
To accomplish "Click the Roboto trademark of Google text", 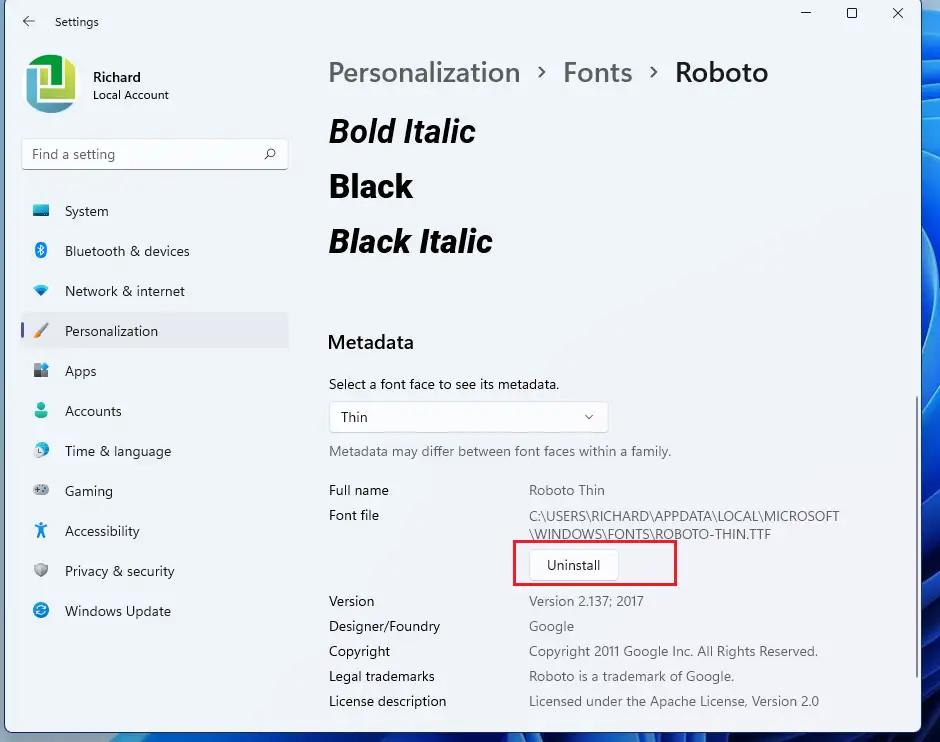I will pos(631,677).
